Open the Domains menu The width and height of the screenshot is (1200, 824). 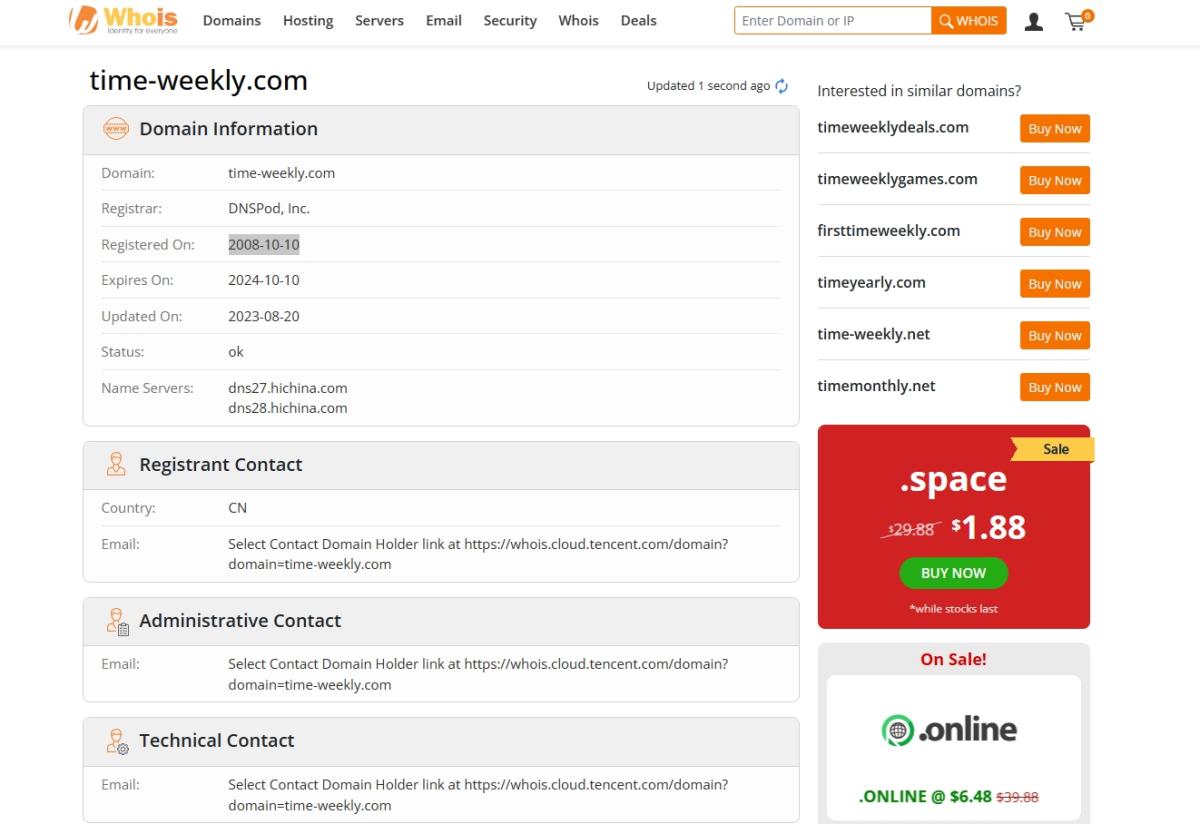(231, 21)
